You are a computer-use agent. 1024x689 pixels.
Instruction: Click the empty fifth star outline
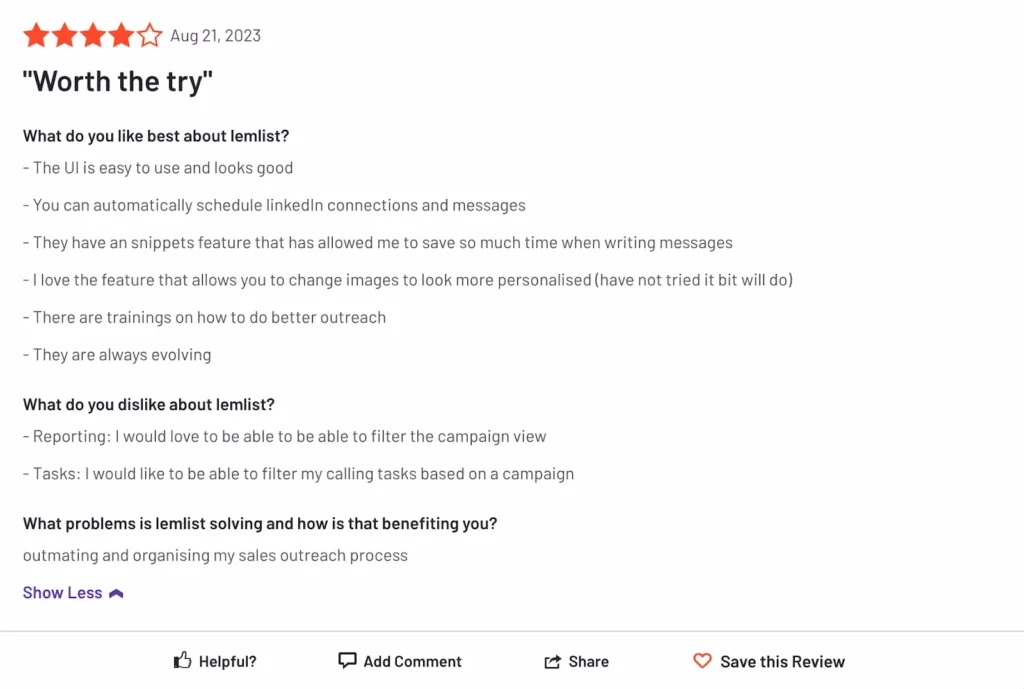point(148,35)
